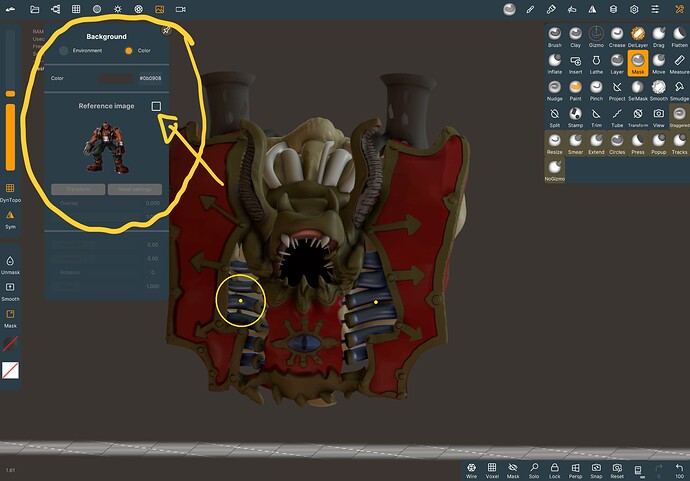Open the Lathe tool
Viewport: 690px width, 481px height.
(x=596, y=64)
